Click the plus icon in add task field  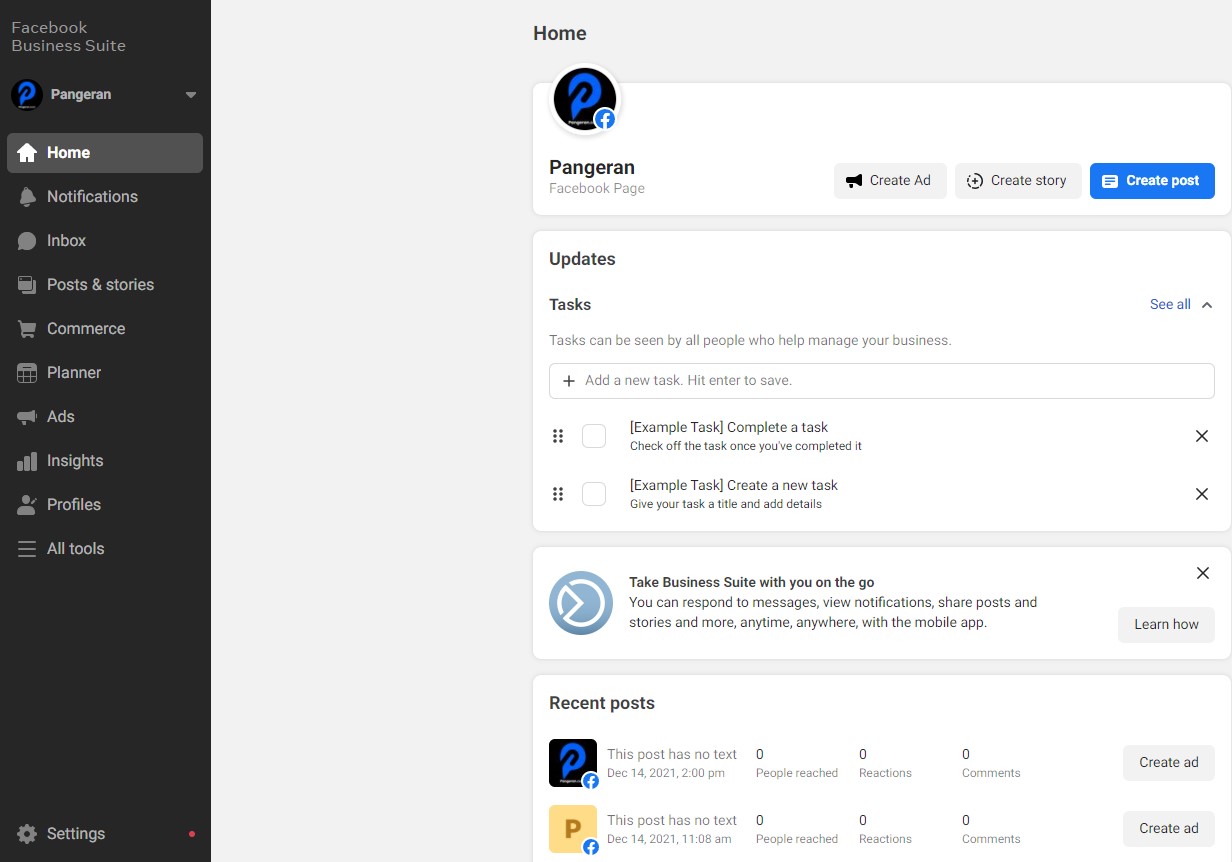(x=569, y=381)
